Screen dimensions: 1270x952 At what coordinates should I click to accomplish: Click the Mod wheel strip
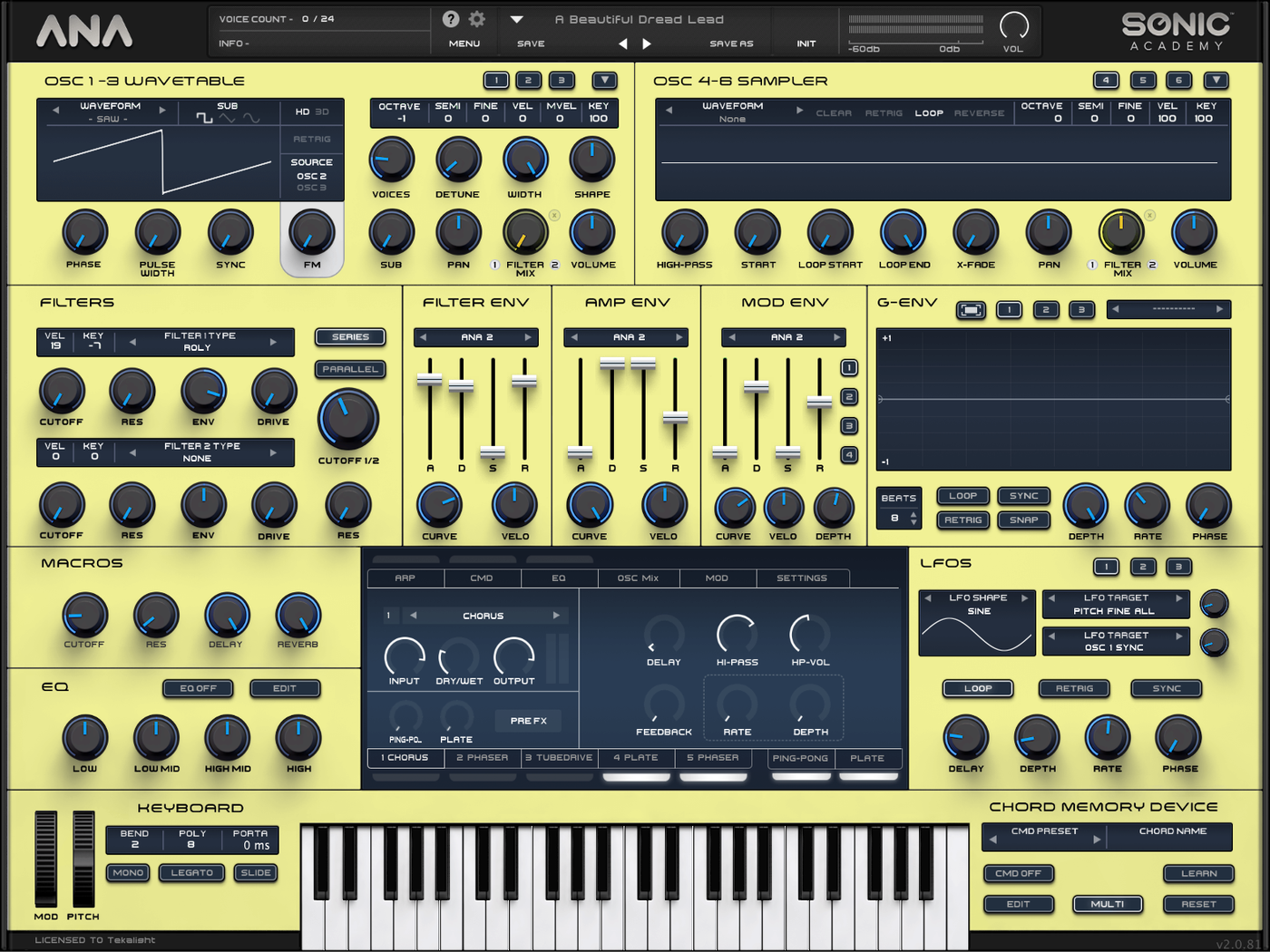click(x=45, y=859)
